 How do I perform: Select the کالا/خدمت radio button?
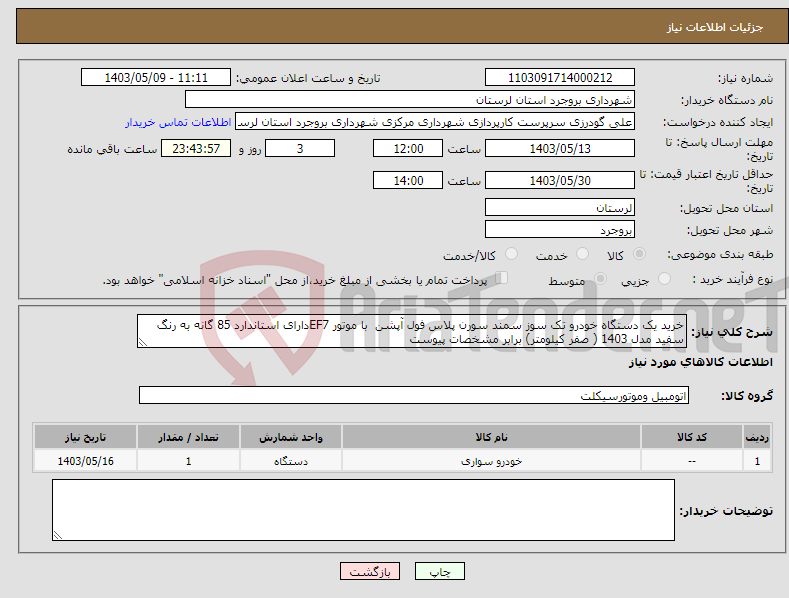(511, 254)
